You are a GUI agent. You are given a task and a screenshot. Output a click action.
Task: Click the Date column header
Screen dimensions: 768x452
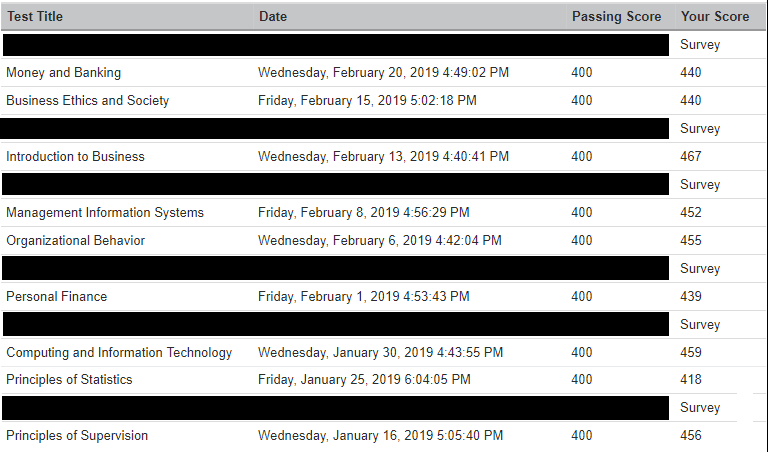pyautogui.click(x=273, y=16)
